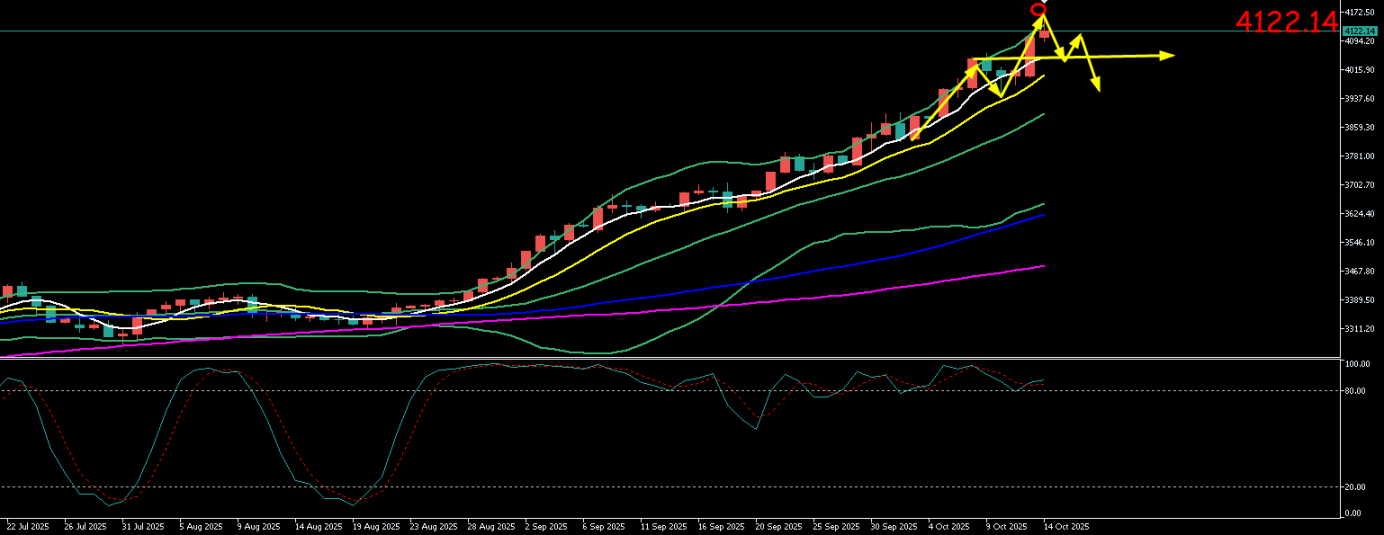
Task: Click the 3624.40 price scale label
Action: click(1359, 214)
